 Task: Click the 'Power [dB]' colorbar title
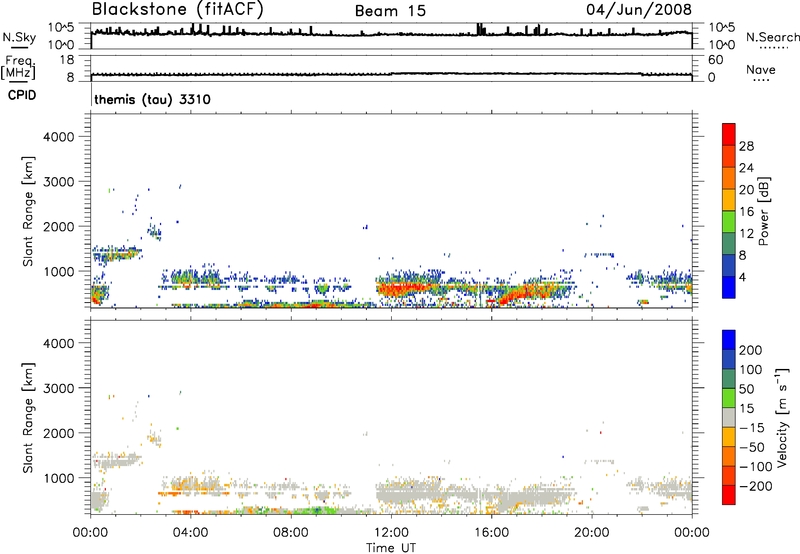[x=763, y=211]
